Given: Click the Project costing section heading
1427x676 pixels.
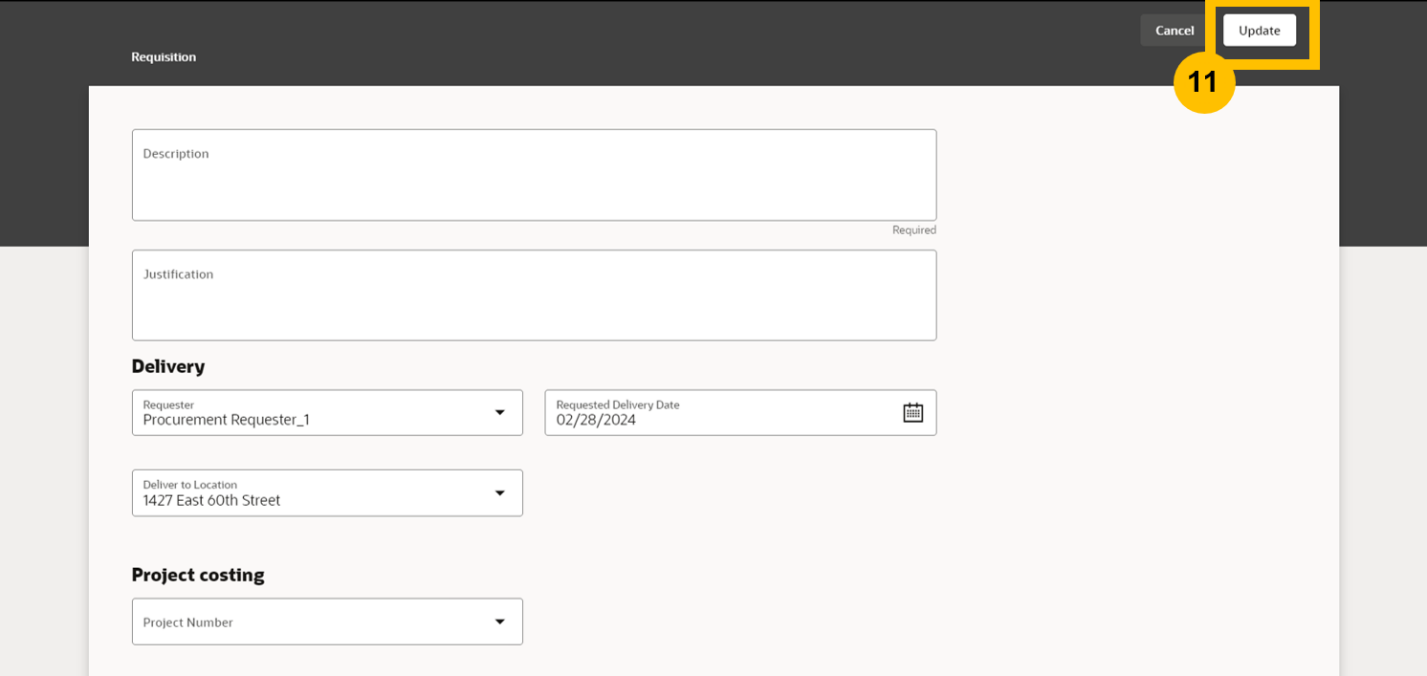Looking at the screenshot, I should [198, 575].
